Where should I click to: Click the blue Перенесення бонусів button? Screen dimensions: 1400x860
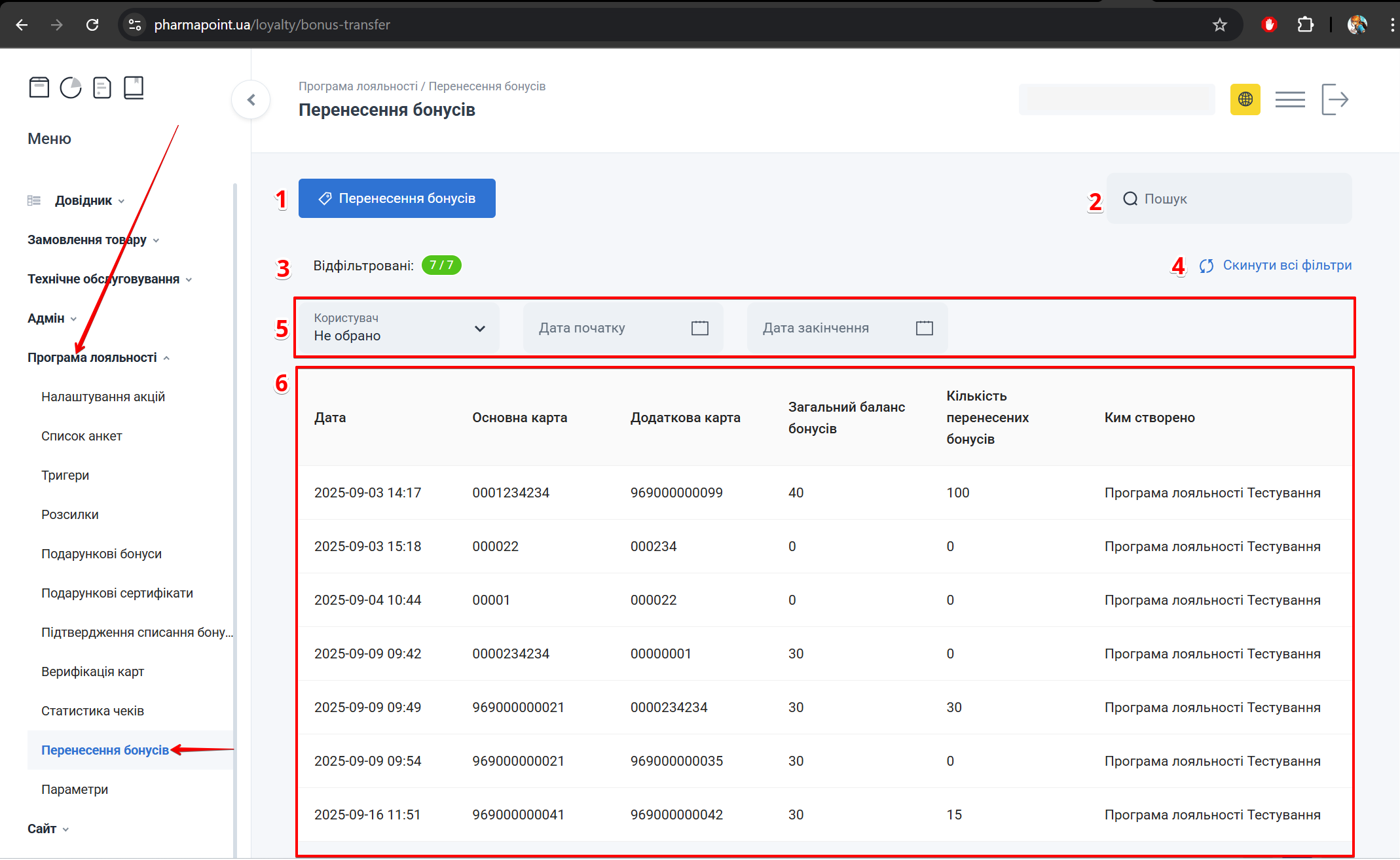[x=397, y=198]
